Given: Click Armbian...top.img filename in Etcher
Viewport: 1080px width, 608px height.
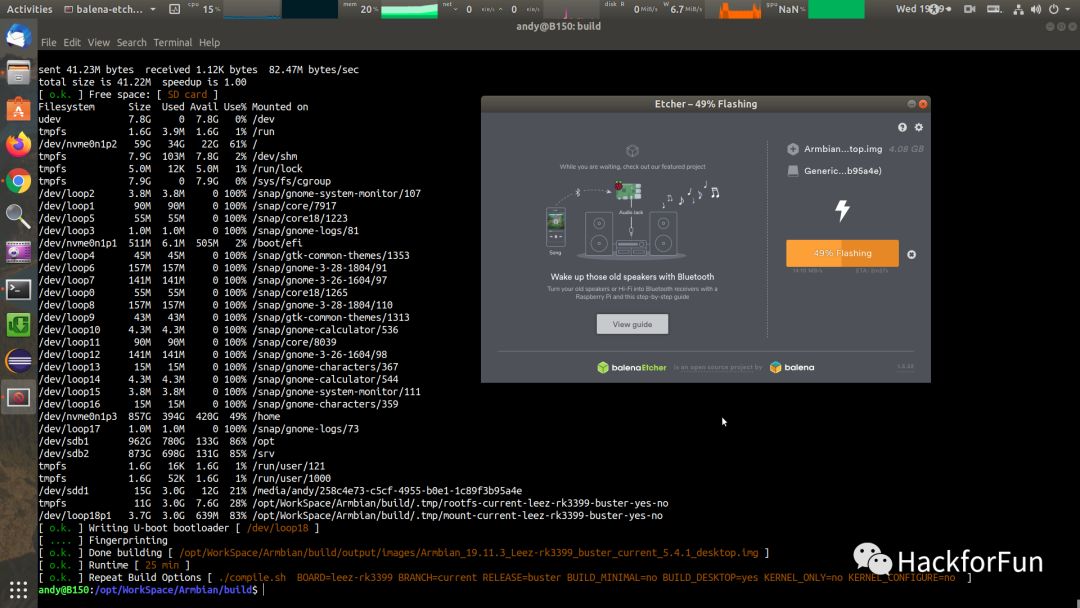Looking at the screenshot, I should pyautogui.click(x=843, y=149).
